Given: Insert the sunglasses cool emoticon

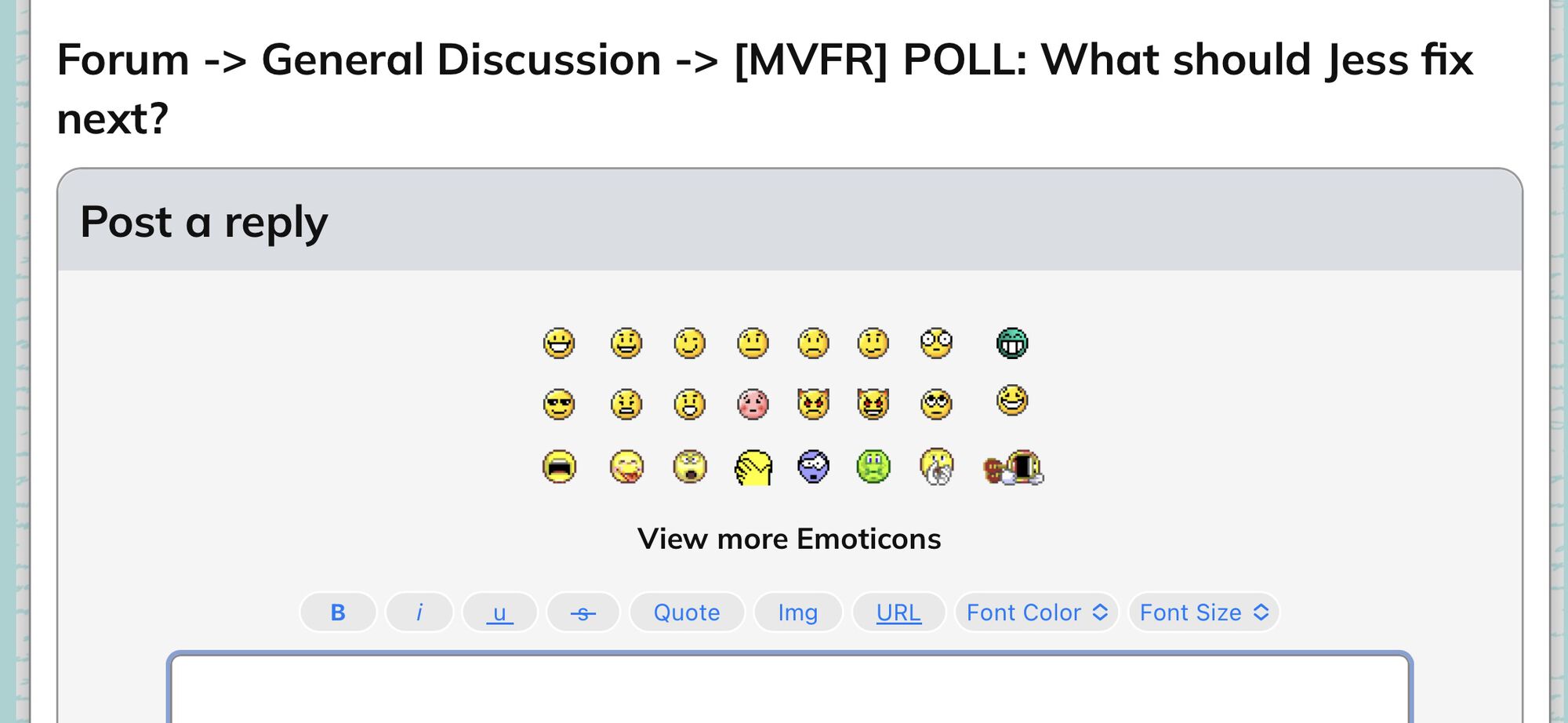Looking at the screenshot, I should click(x=559, y=405).
